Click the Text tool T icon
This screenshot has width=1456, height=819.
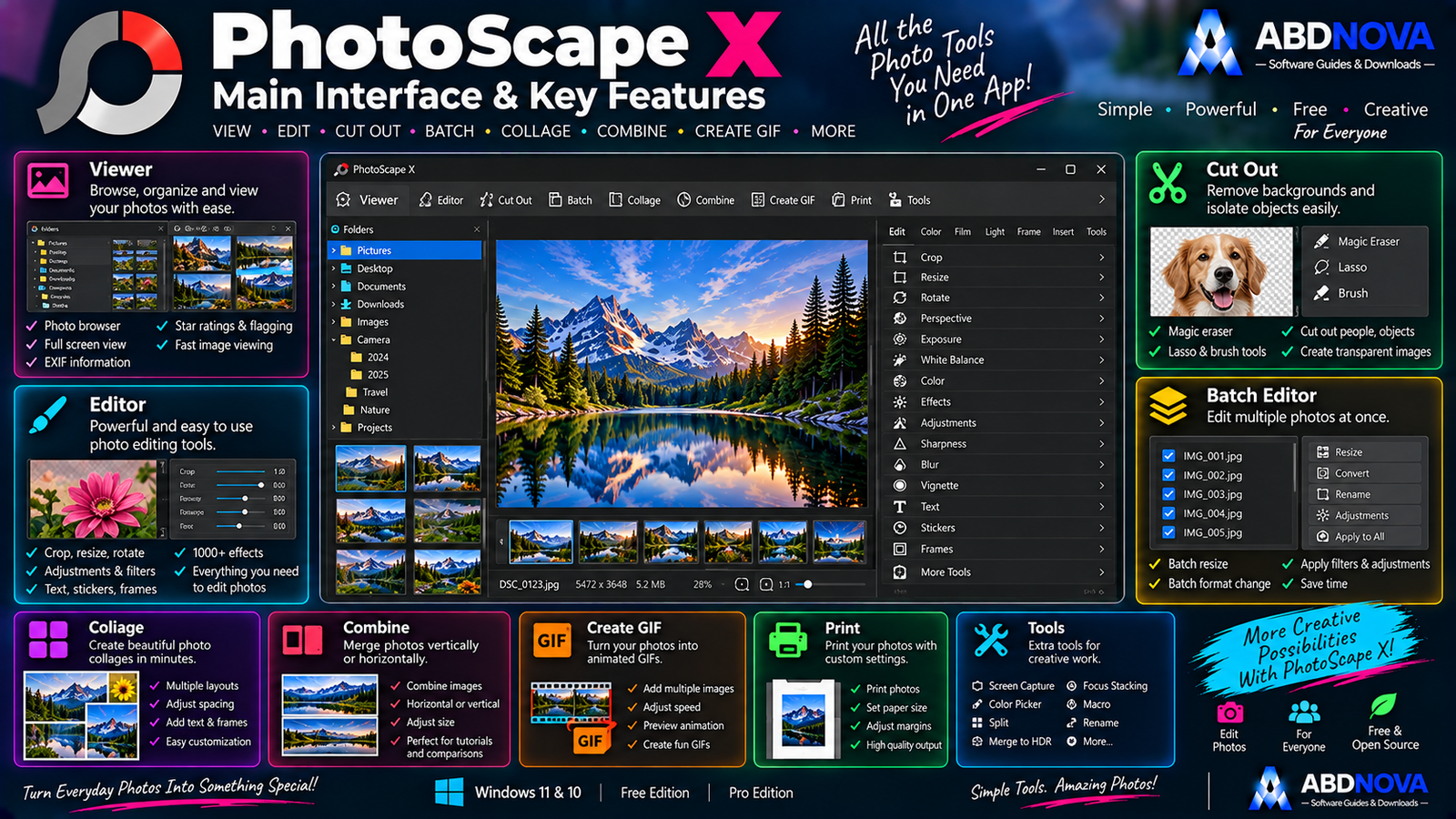pyautogui.click(x=900, y=507)
